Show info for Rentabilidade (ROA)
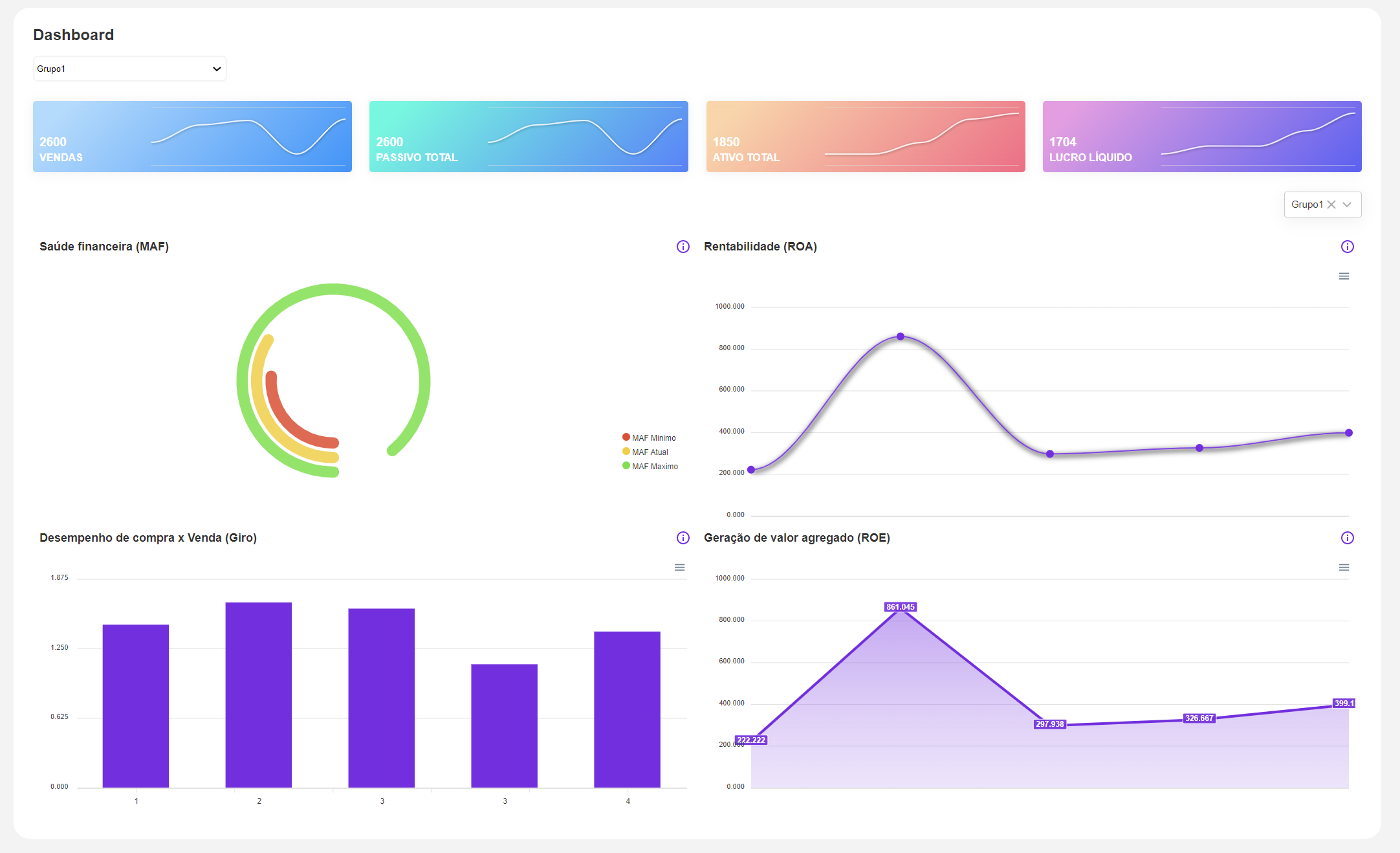Image resolution: width=1400 pixels, height=853 pixels. tap(1348, 247)
